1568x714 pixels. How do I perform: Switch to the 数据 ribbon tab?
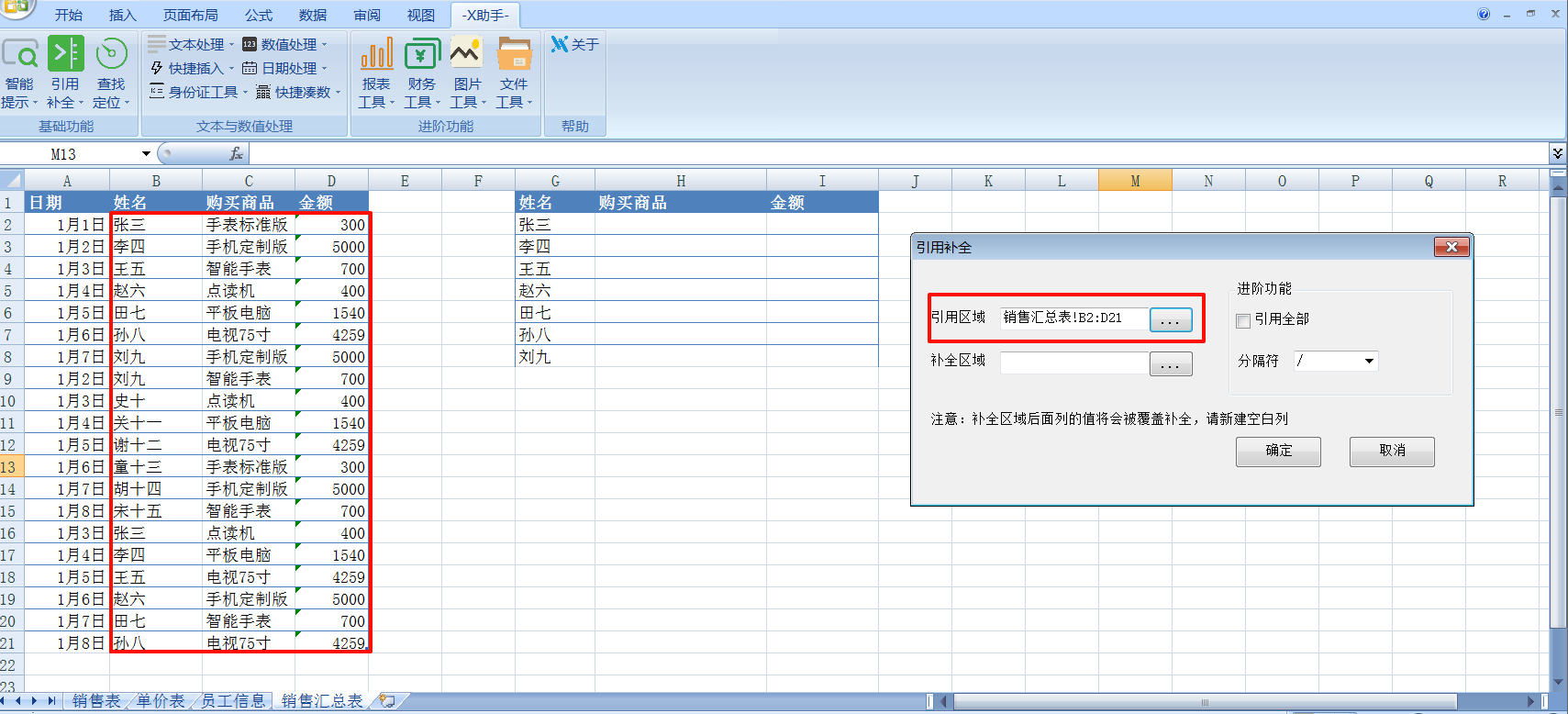(313, 15)
